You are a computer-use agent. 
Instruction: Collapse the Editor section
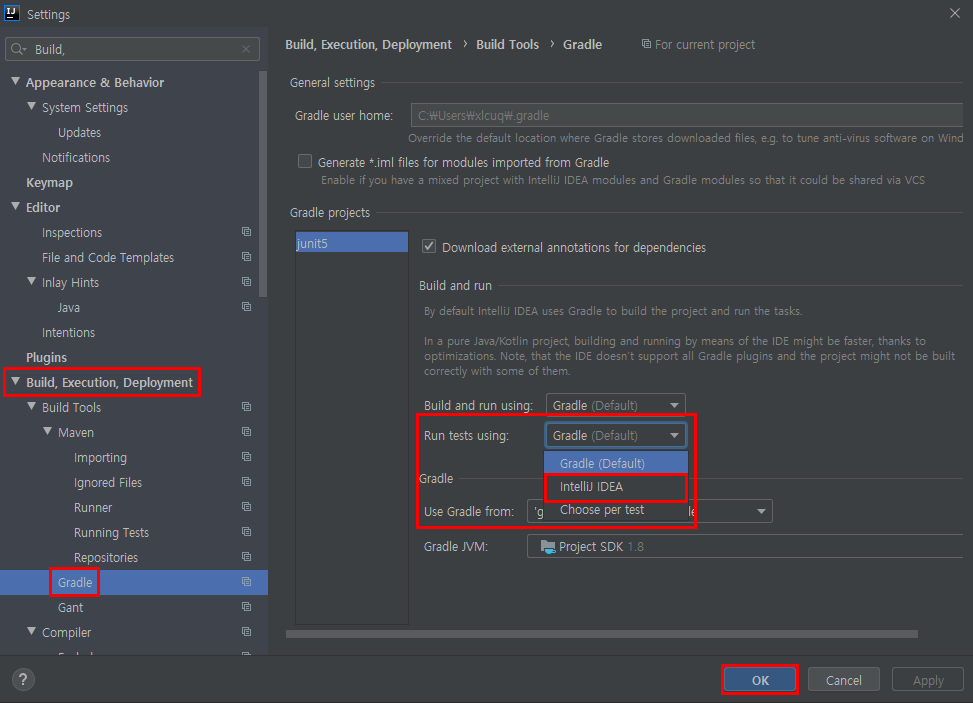(16, 206)
